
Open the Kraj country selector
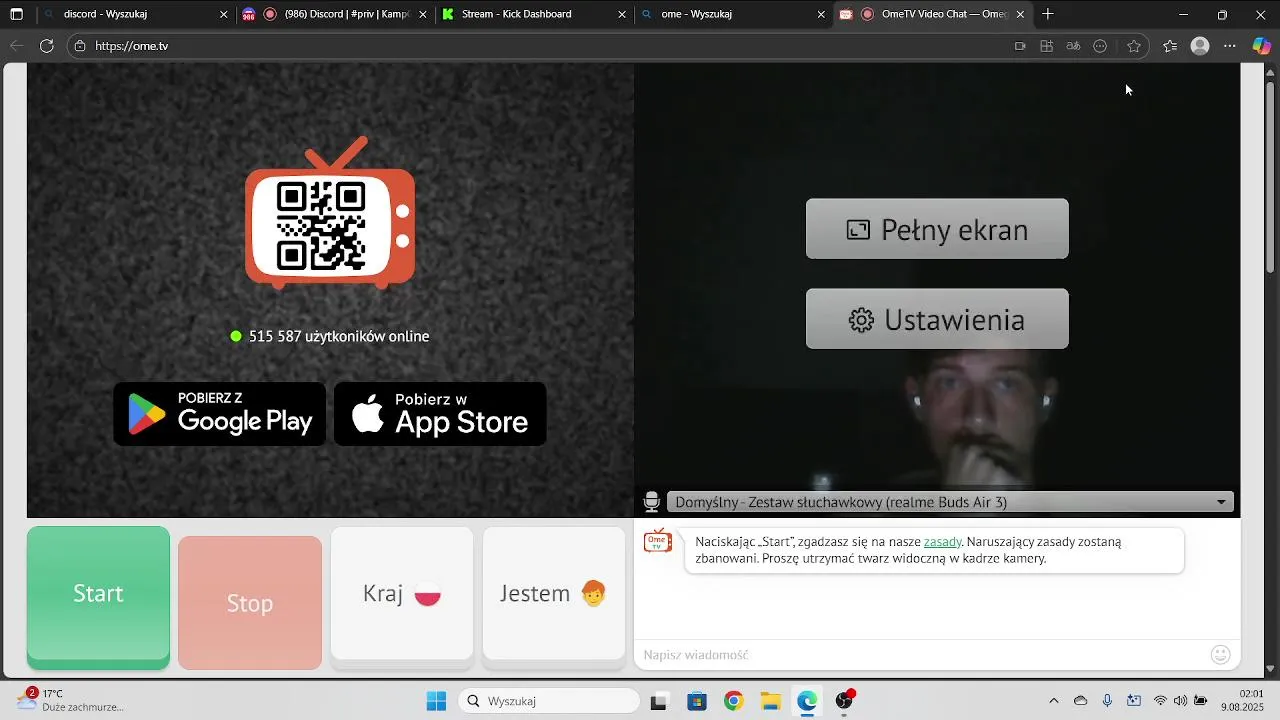402,594
